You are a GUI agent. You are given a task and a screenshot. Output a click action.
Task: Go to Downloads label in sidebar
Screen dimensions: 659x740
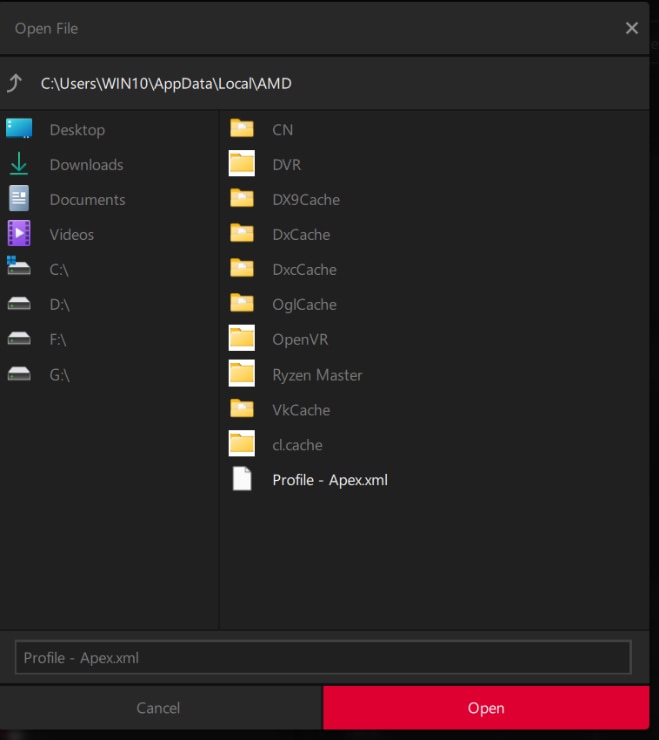click(x=86, y=165)
